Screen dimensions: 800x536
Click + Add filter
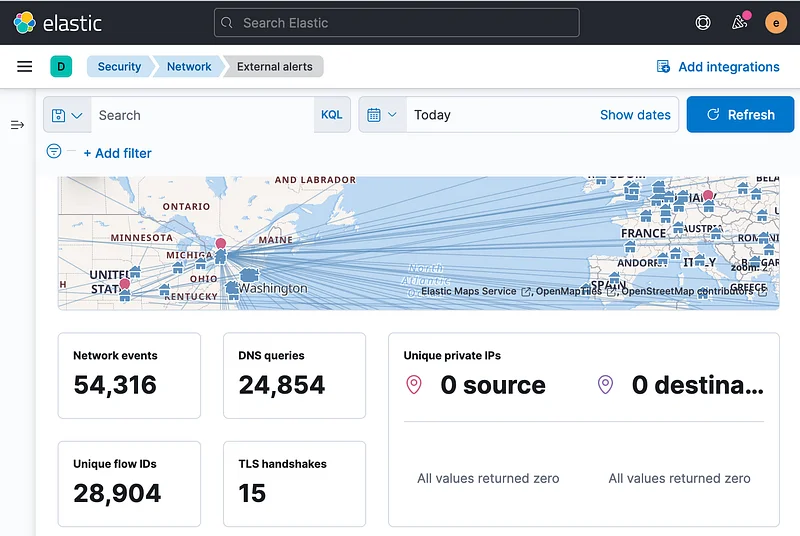tap(117, 153)
